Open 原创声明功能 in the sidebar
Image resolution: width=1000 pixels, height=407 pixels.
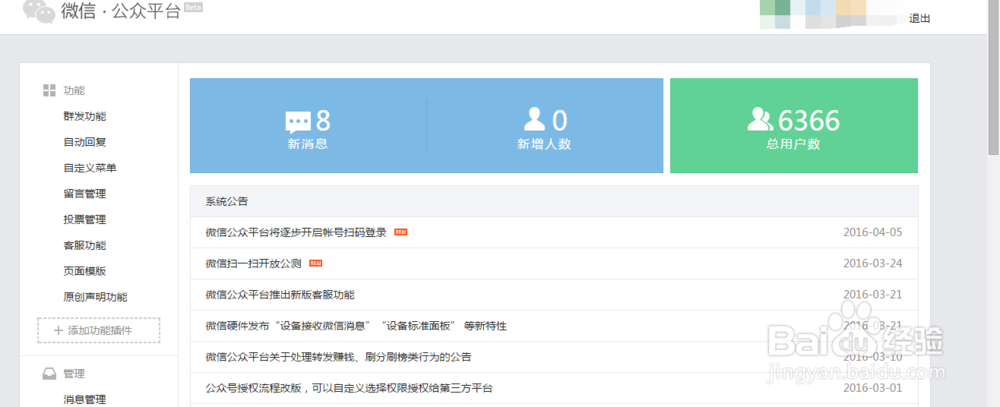[x=95, y=297]
